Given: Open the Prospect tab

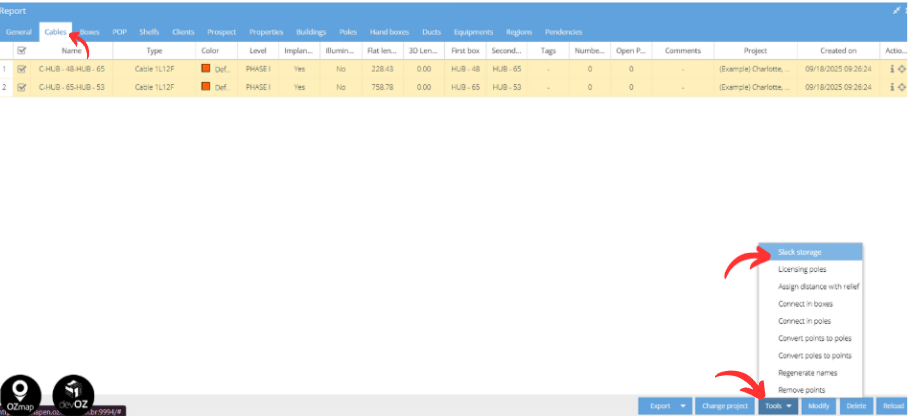Looking at the screenshot, I should tap(222, 32).
